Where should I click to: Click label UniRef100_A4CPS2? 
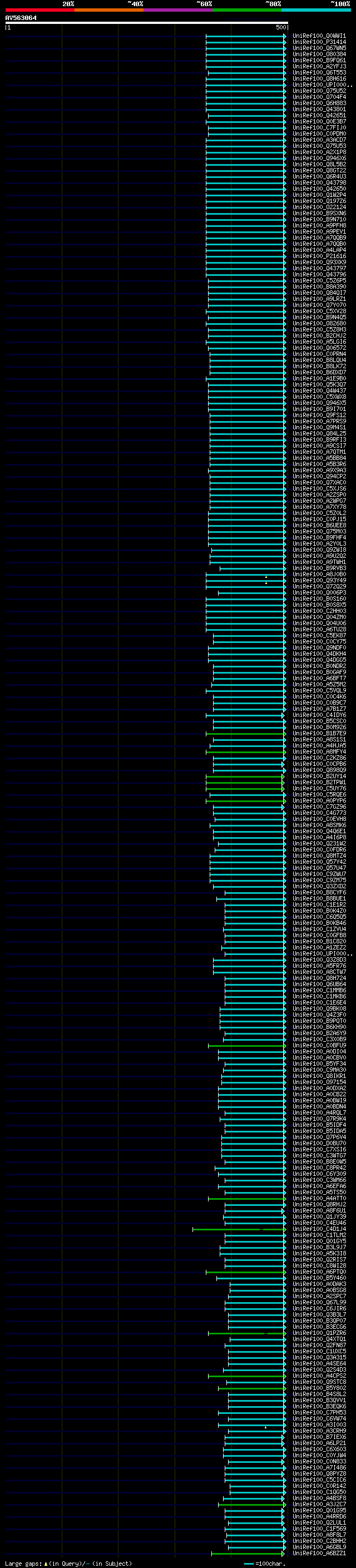pos(319,1376)
